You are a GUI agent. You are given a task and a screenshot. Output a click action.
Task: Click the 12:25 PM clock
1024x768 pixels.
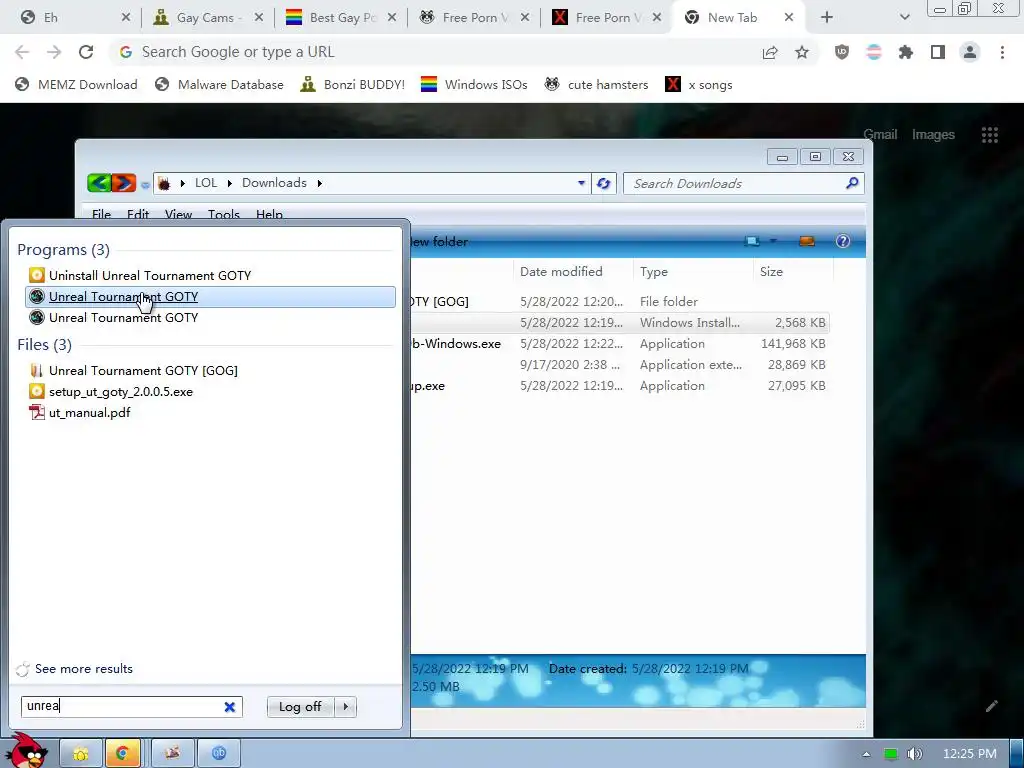click(970, 754)
